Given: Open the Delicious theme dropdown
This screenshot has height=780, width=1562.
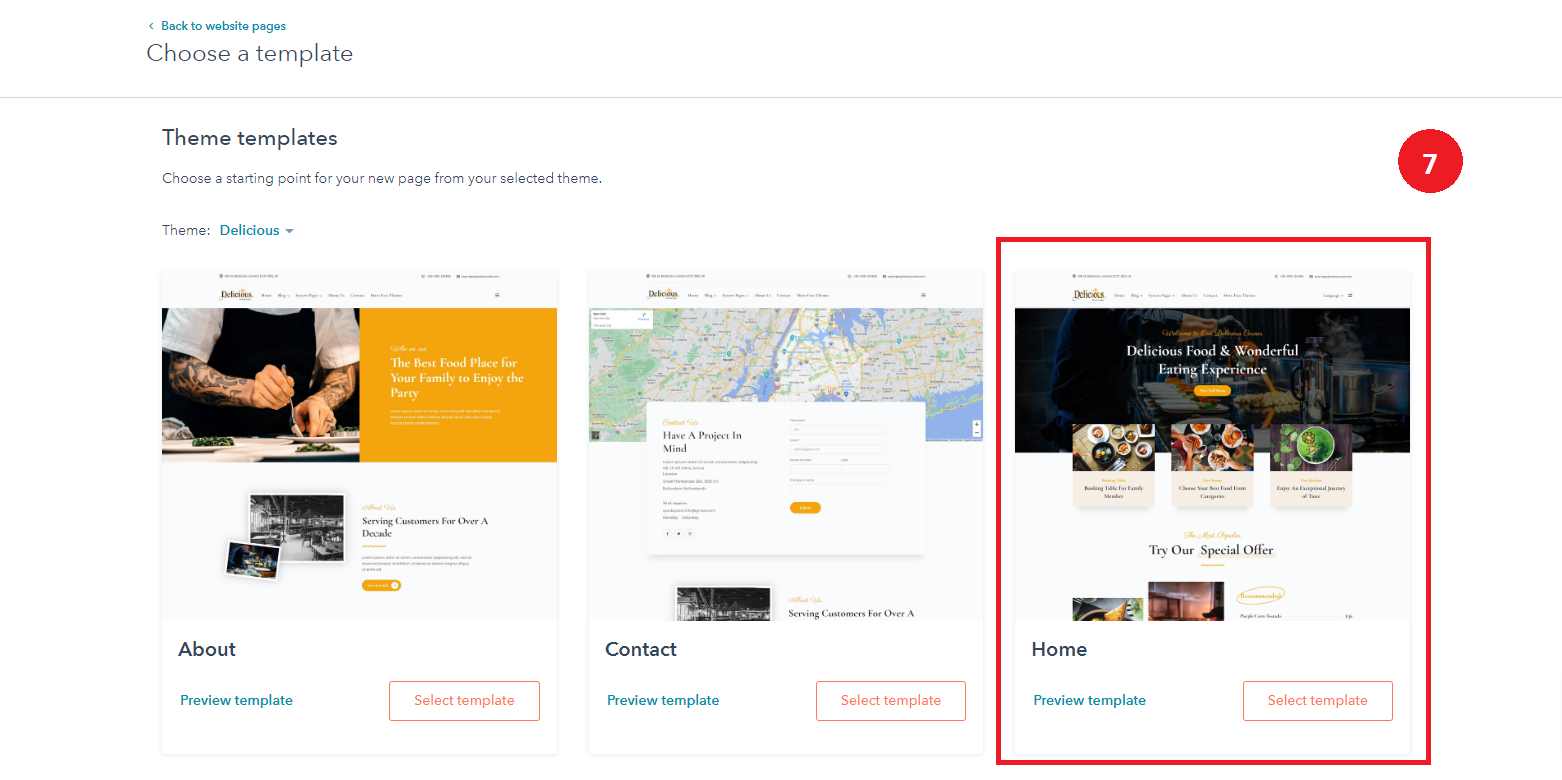Looking at the screenshot, I should coord(250,230).
